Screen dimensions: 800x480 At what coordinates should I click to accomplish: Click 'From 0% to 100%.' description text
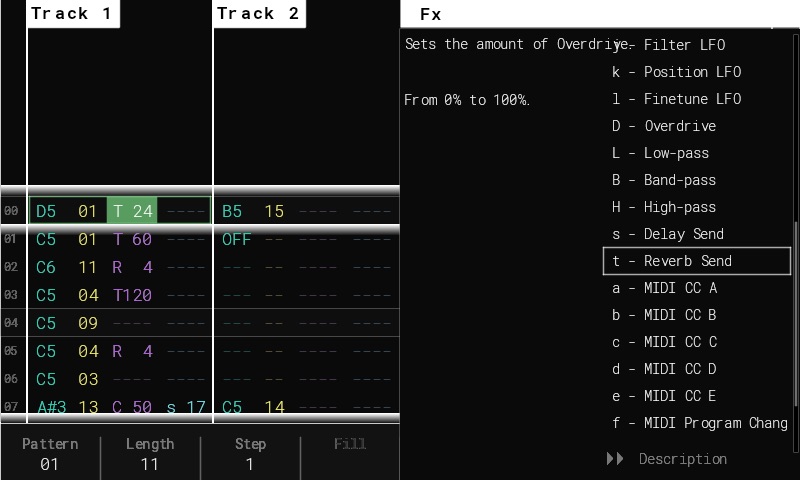pyautogui.click(x=467, y=99)
